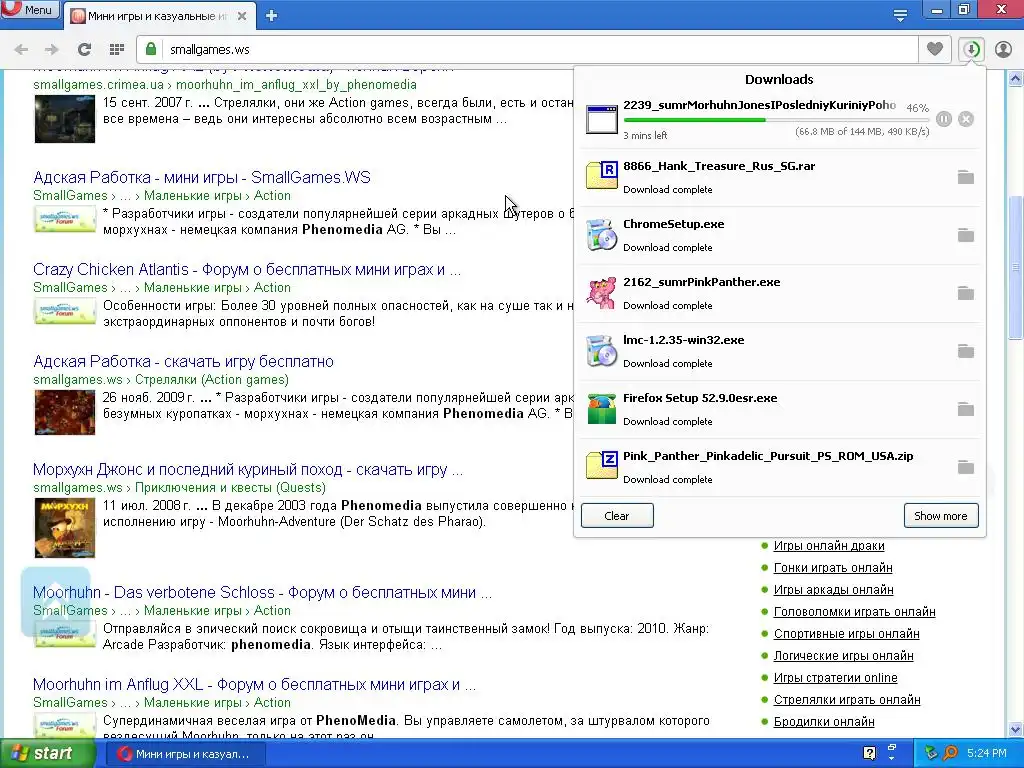Click the dark thumbnail beside 15 сент. 2007
The height and width of the screenshot is (768, 1024).
click(x=65, y=119)
